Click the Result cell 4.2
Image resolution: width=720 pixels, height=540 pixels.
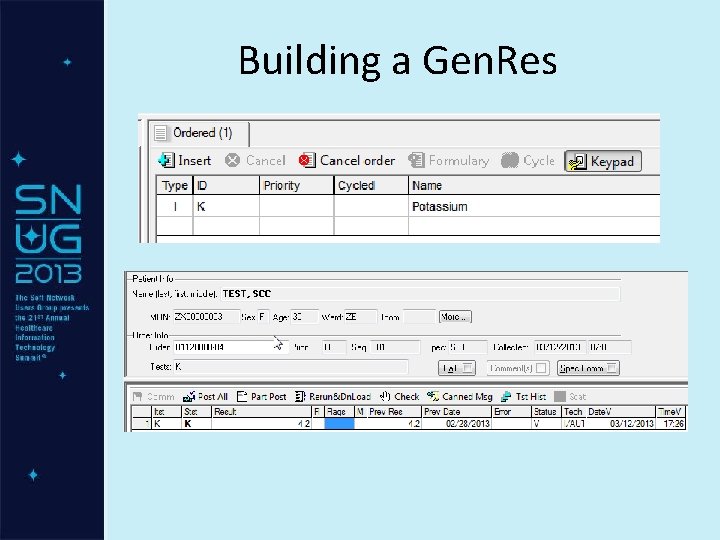click(x=261, y=423)
